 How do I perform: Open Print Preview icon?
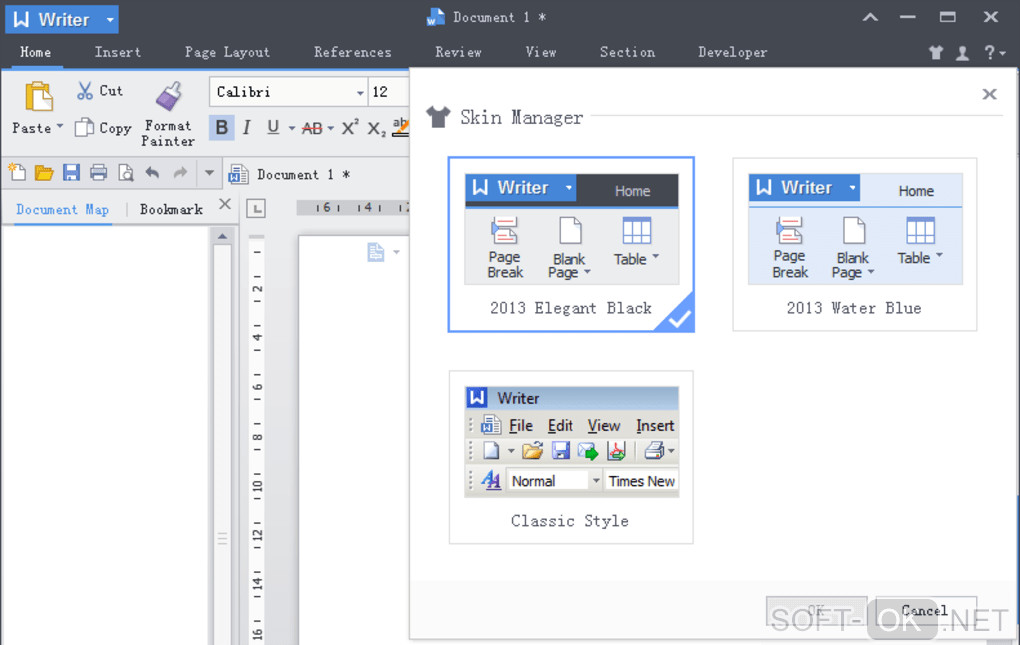tap(126, 173)
